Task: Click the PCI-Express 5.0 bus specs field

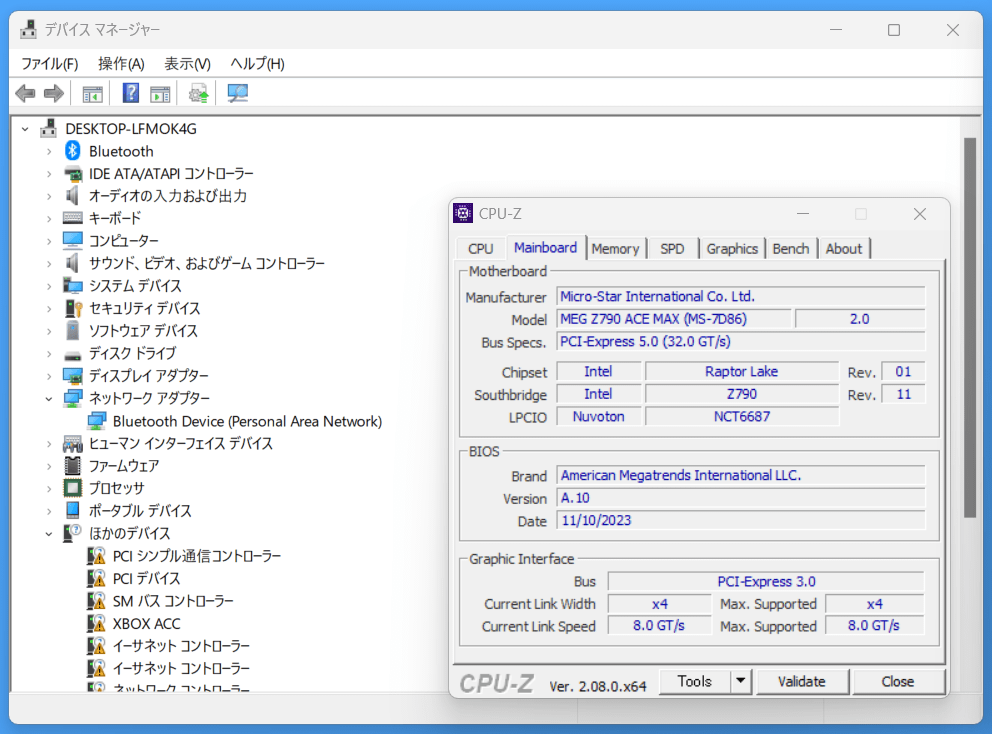Action: coord(741,342)
